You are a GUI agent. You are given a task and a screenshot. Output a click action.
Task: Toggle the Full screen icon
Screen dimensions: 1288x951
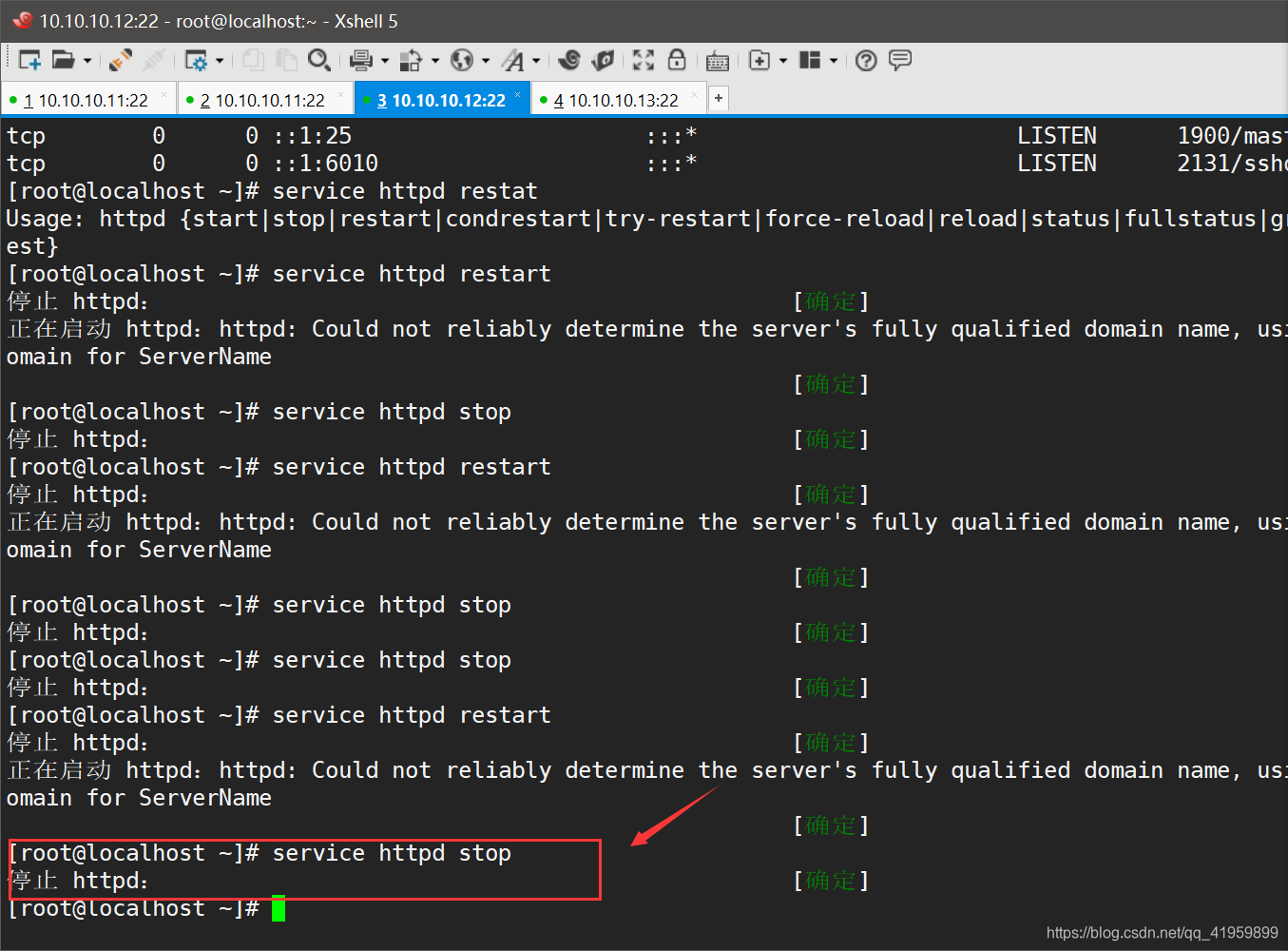(x=644, y=61)
